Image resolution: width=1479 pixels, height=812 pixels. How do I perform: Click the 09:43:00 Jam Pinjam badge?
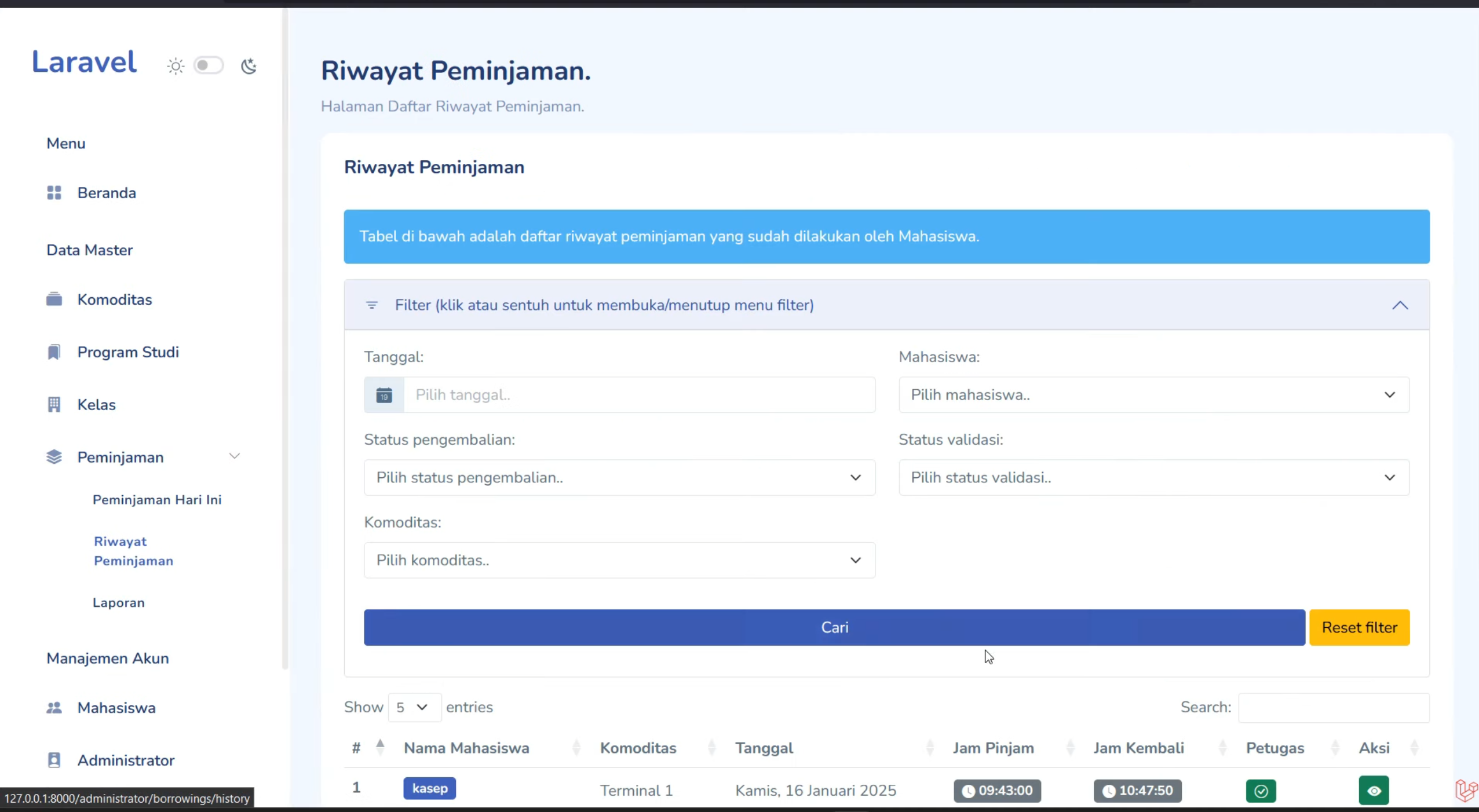point(997,791)
